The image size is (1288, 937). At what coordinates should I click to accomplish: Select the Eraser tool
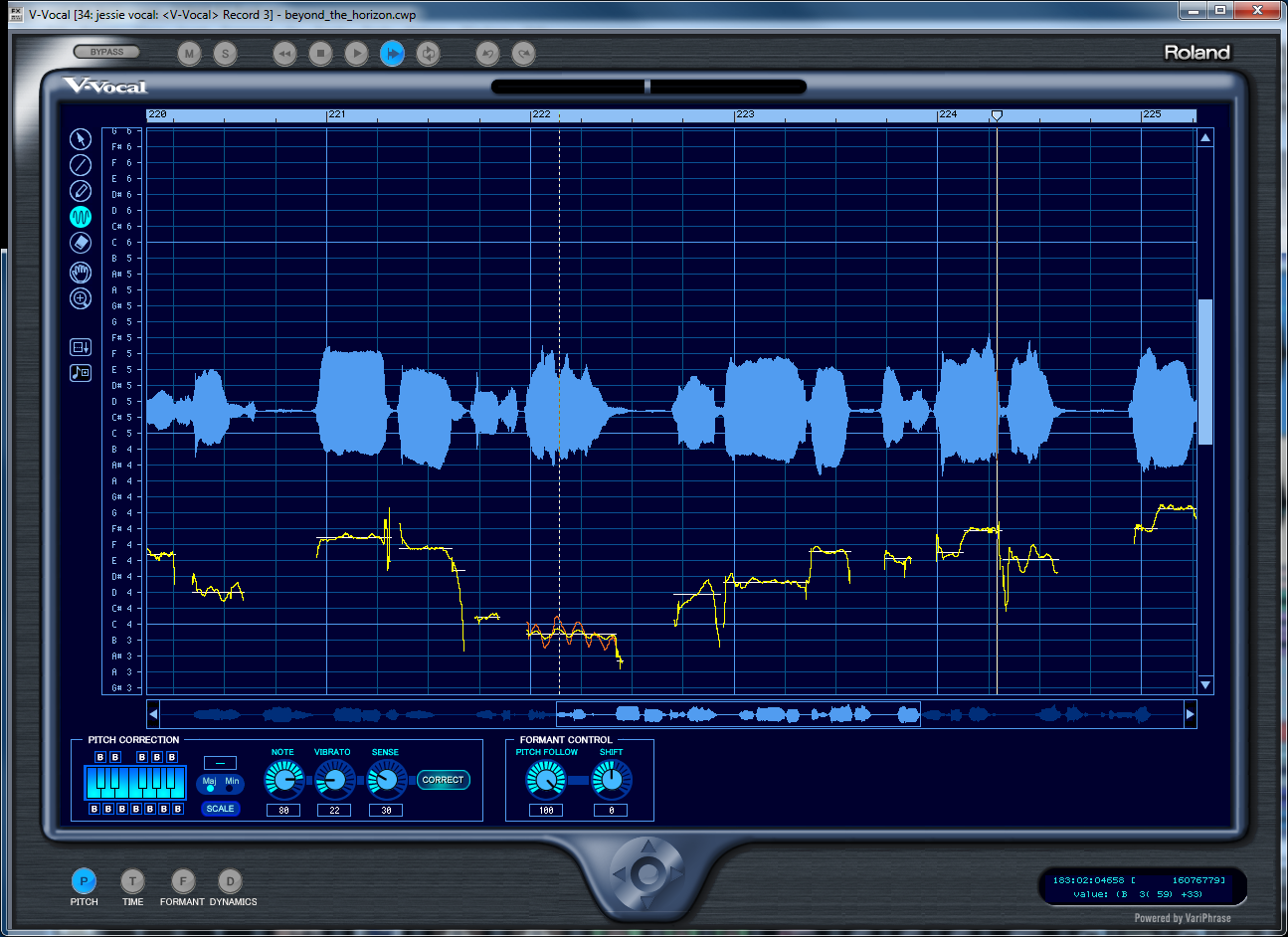coord(81,243)
